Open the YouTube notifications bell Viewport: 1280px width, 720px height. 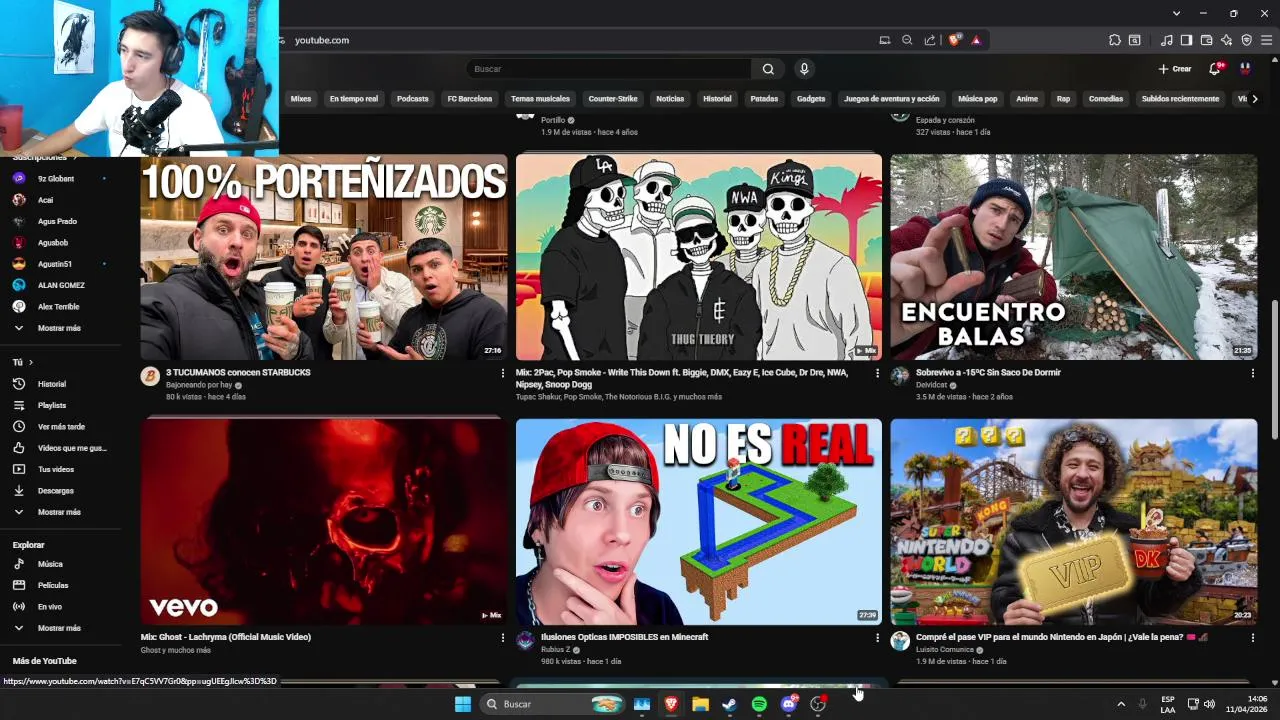(1215, 69)
